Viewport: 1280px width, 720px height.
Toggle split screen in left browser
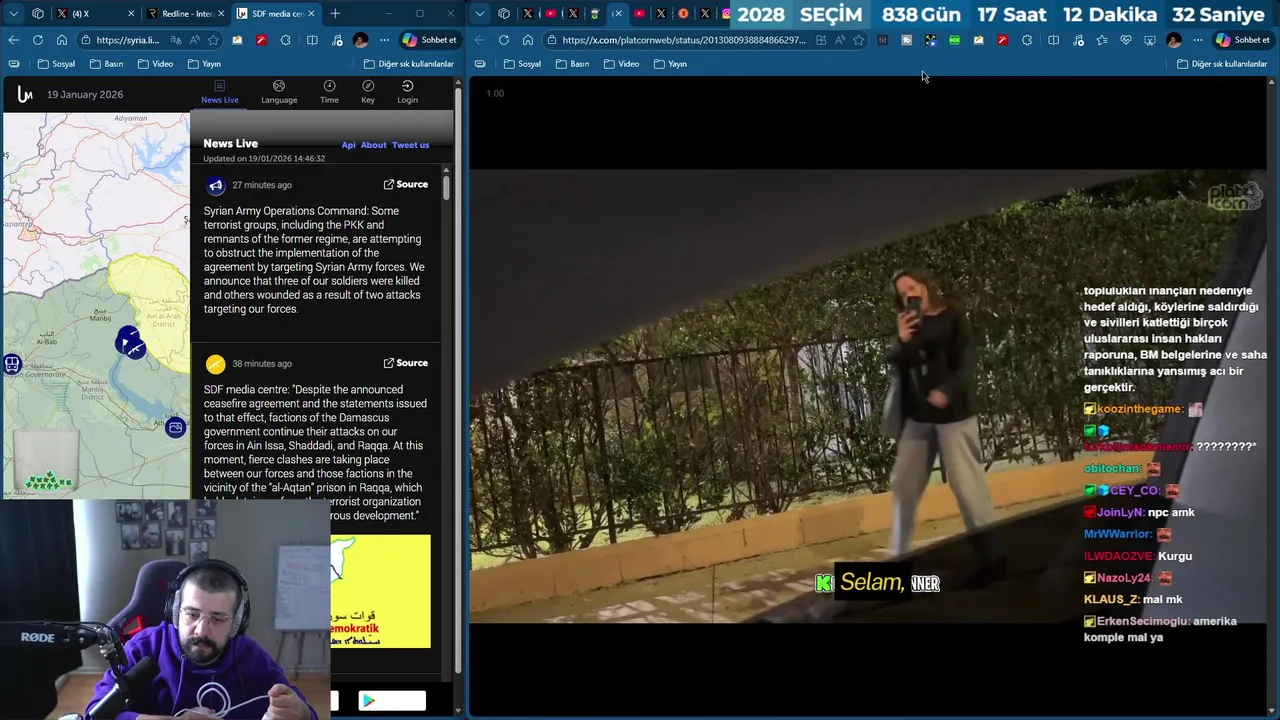(312, 40)
